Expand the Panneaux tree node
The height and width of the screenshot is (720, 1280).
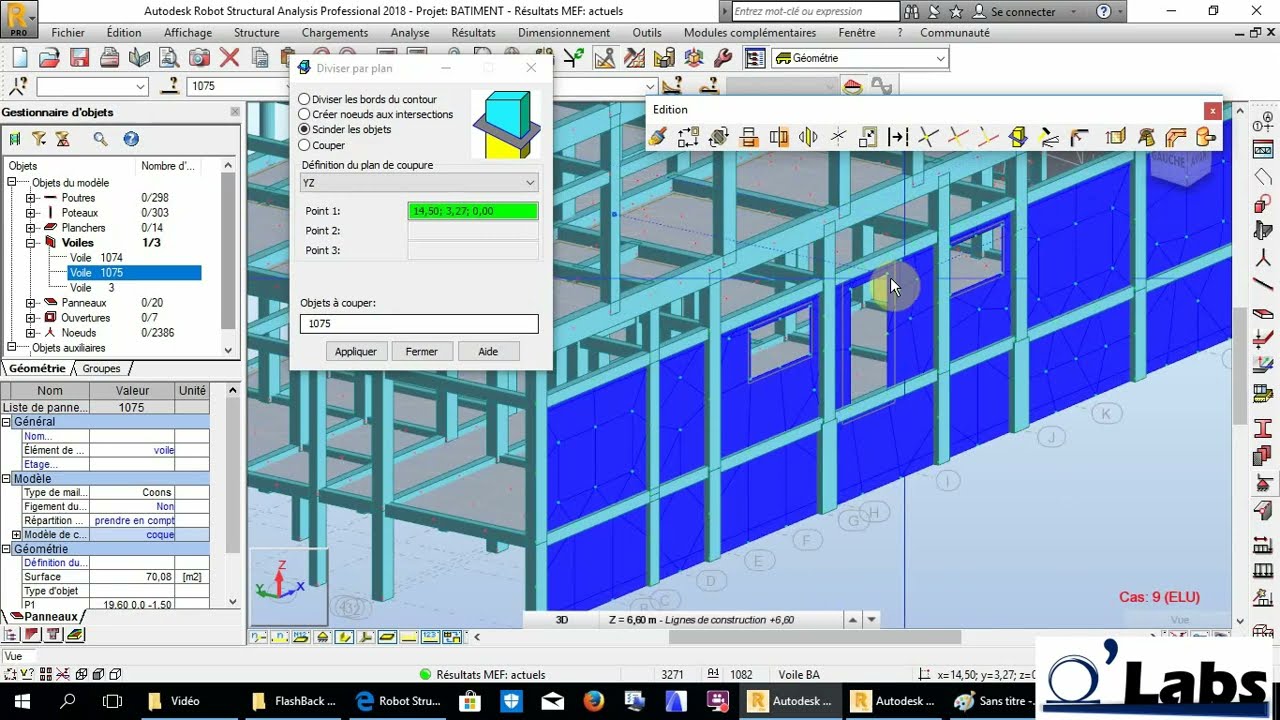click(31, 303)
